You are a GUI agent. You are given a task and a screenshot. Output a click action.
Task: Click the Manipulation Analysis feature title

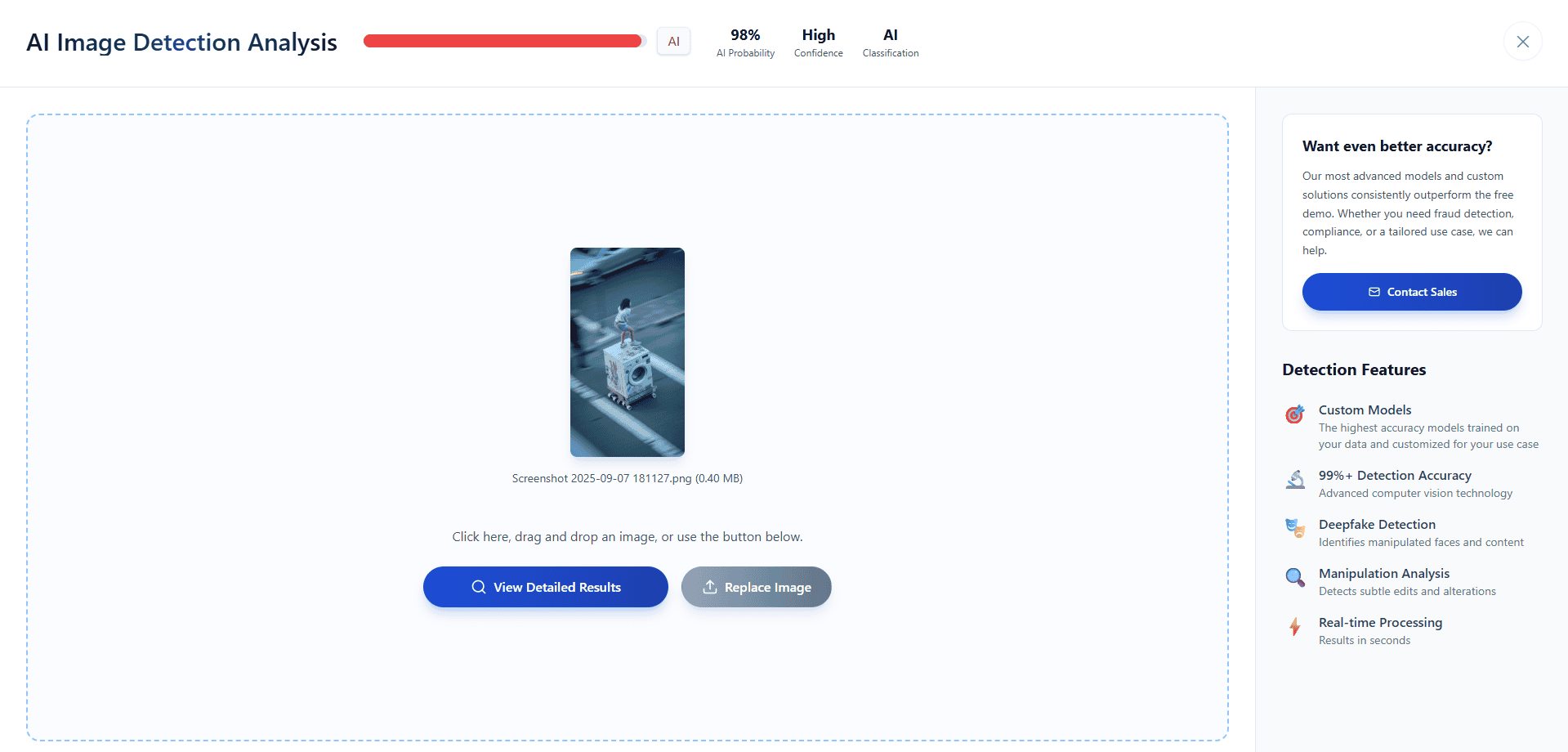click(1384, 574)
